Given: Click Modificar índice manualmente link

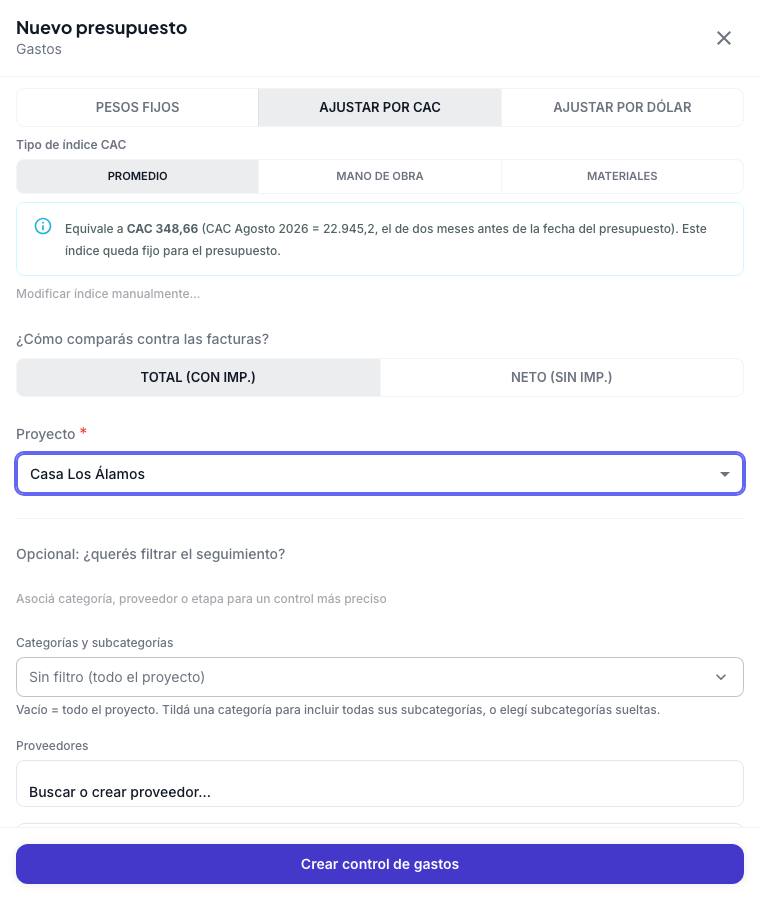Looking at the screenshot, I should tap(108, 294).
